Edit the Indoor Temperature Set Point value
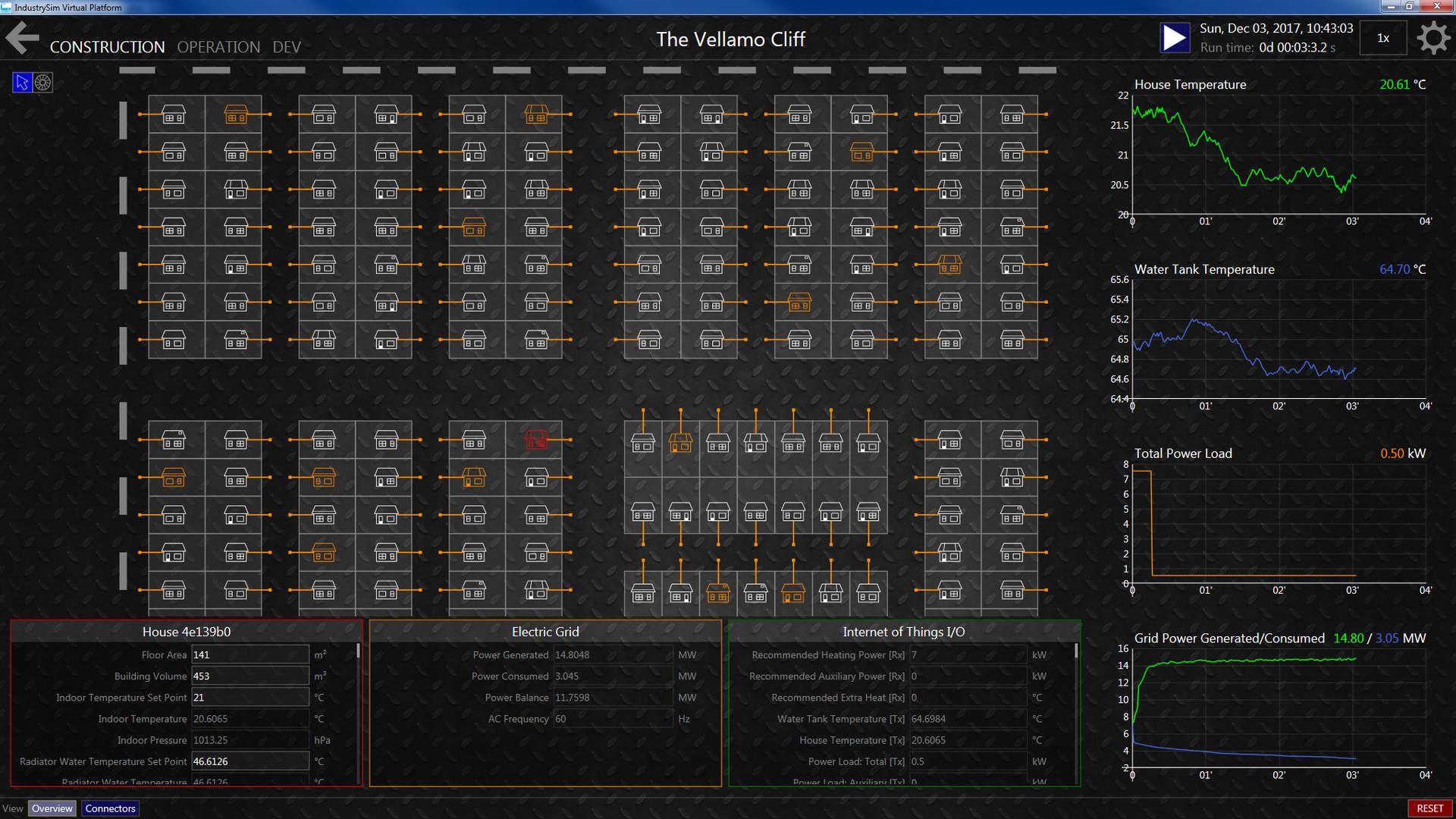Screen dimensions: 1456x819 tap(249, 697)
